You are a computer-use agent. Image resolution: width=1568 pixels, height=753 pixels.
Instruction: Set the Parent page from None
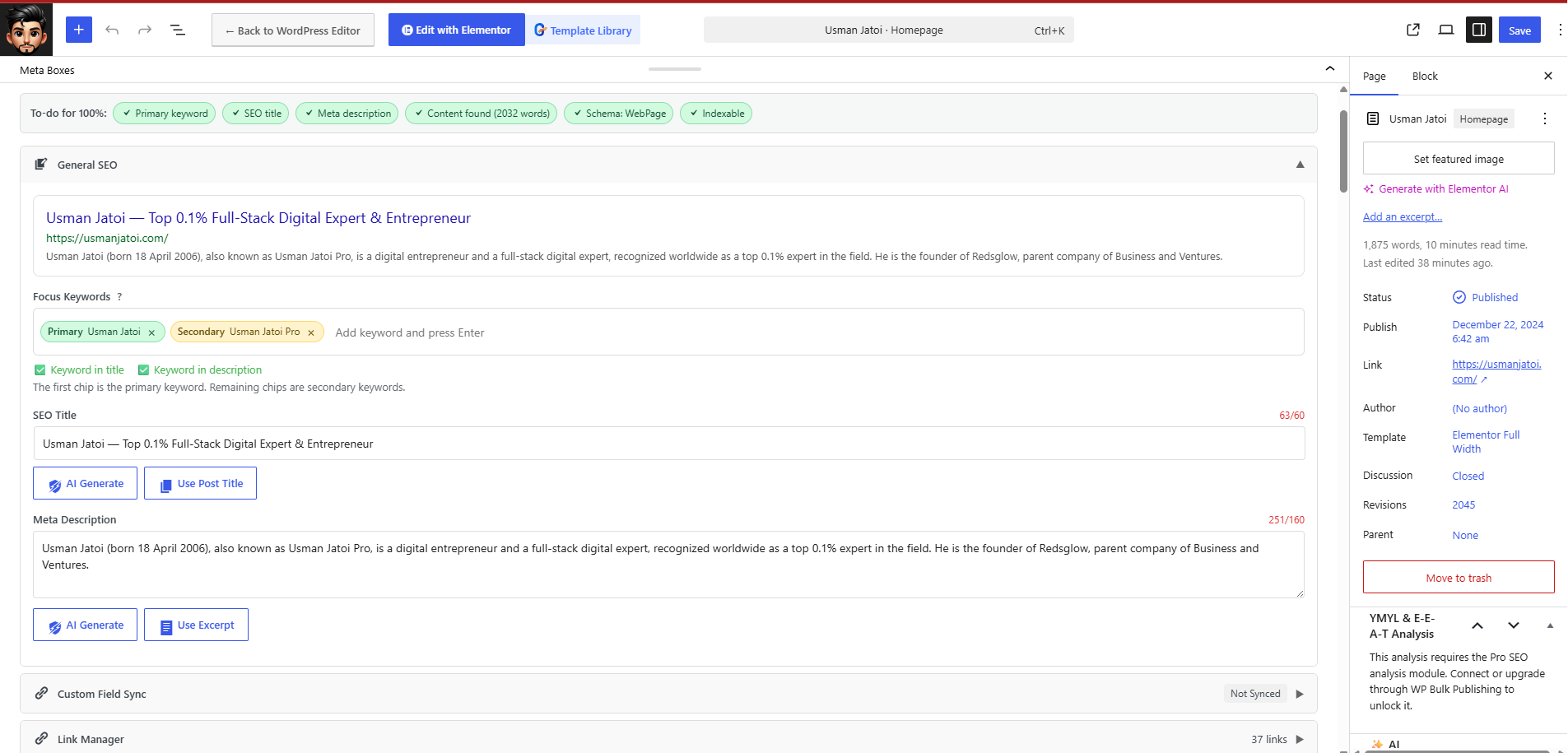[x=1465, y=535]
